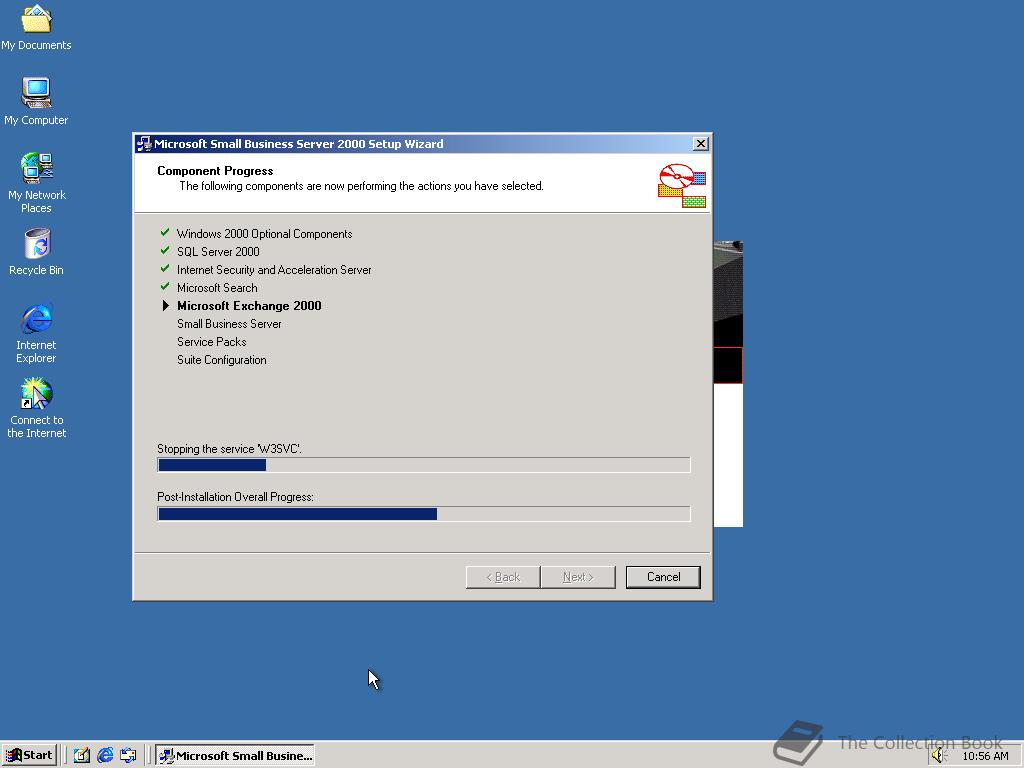Launch Internet Explorer from quick launch
Image resolution: width=1024 pixels, height=768 pixels.
pyautogui.click(x=105, y=755)
